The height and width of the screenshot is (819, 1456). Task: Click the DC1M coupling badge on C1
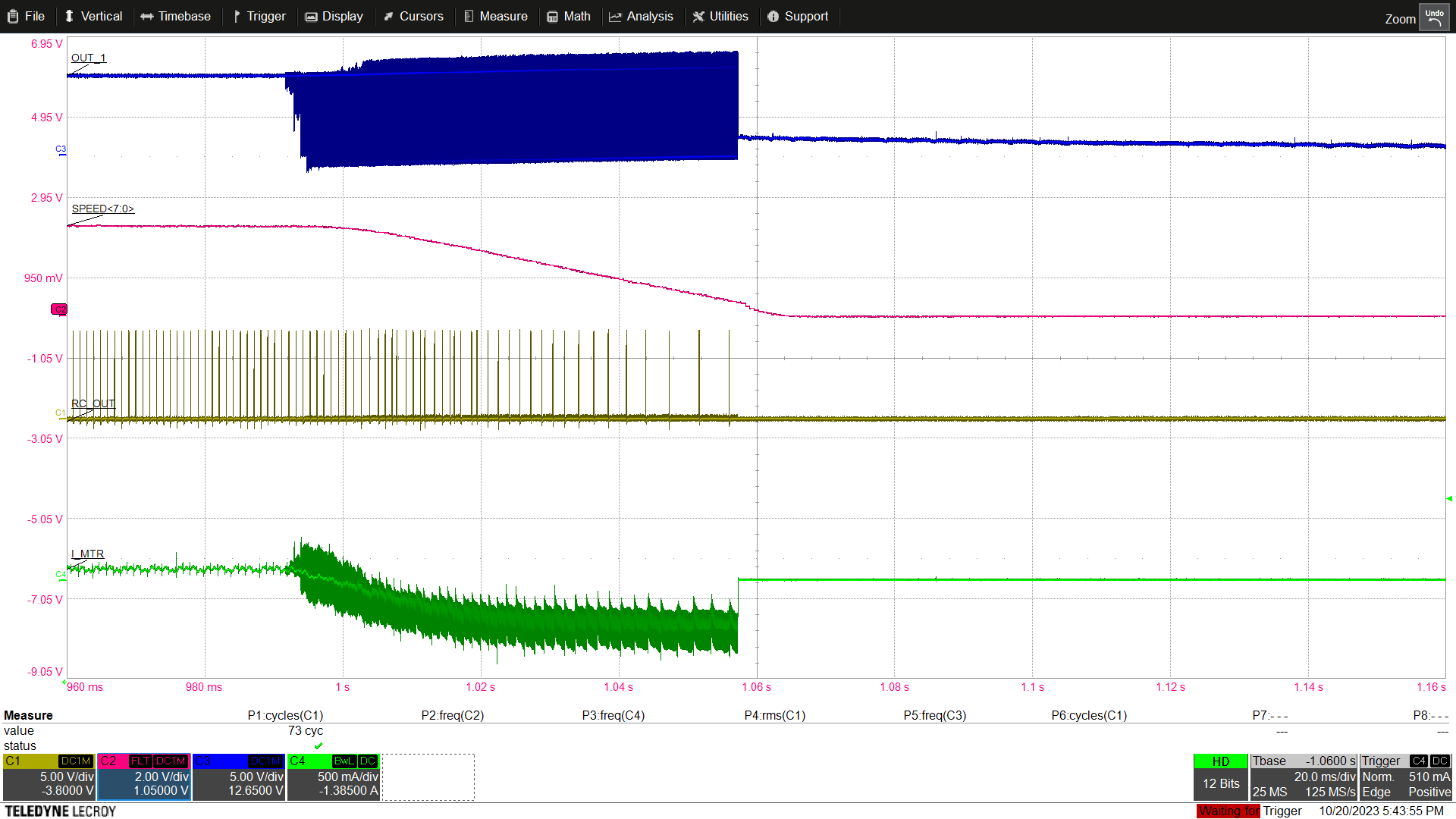76,761
